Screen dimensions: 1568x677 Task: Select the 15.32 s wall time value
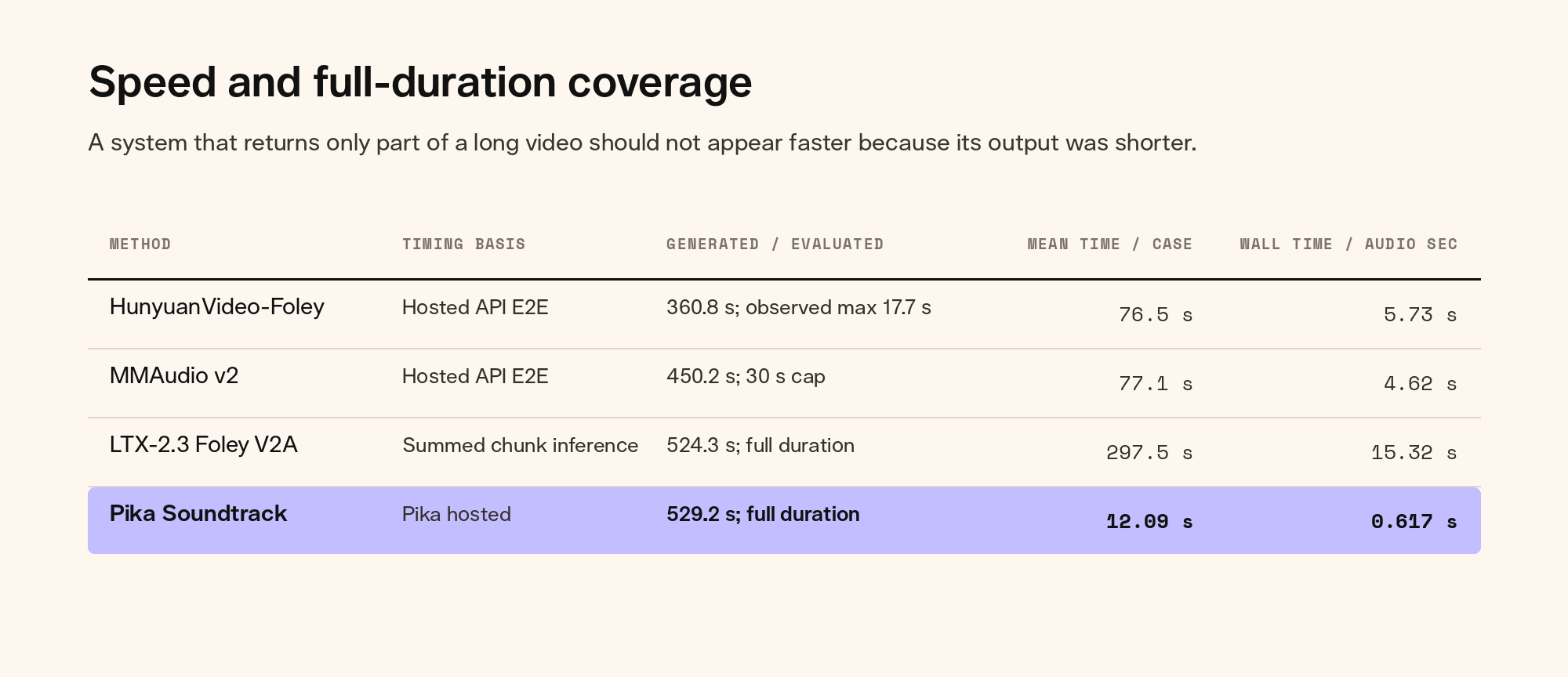coord(1414,453)
